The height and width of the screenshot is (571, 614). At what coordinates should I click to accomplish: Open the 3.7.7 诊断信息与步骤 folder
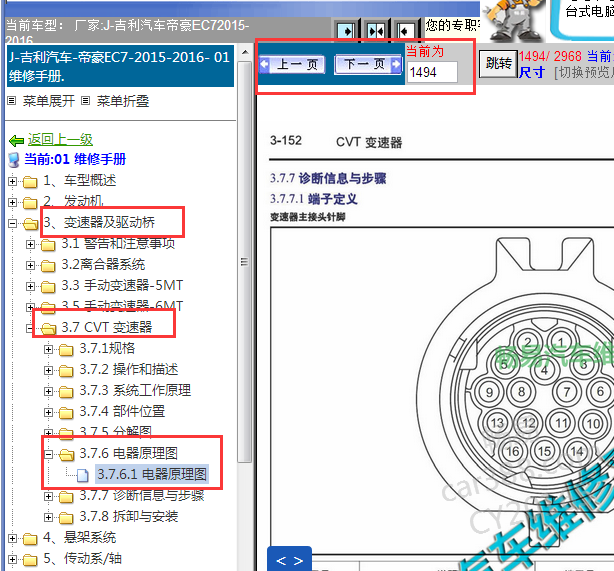(142, 495)
